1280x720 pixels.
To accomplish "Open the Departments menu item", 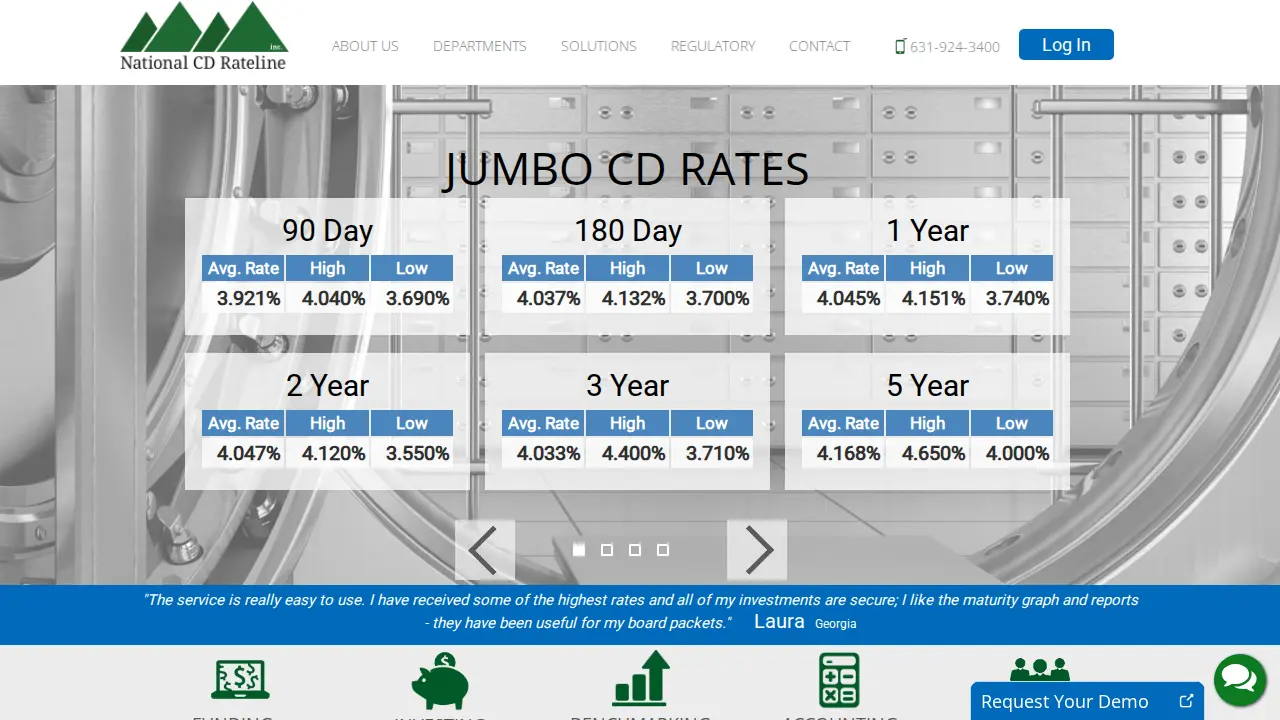I will (479, 46).
